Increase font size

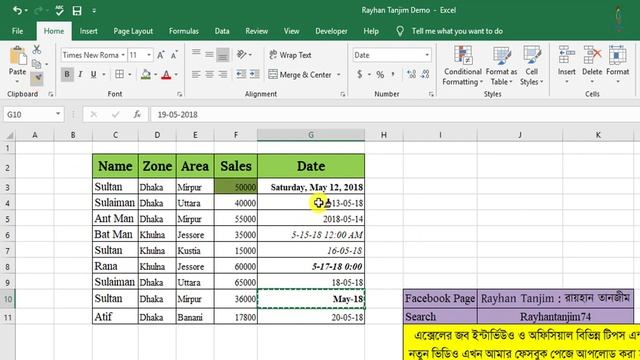pyautogui.click(x=161, y=55)
